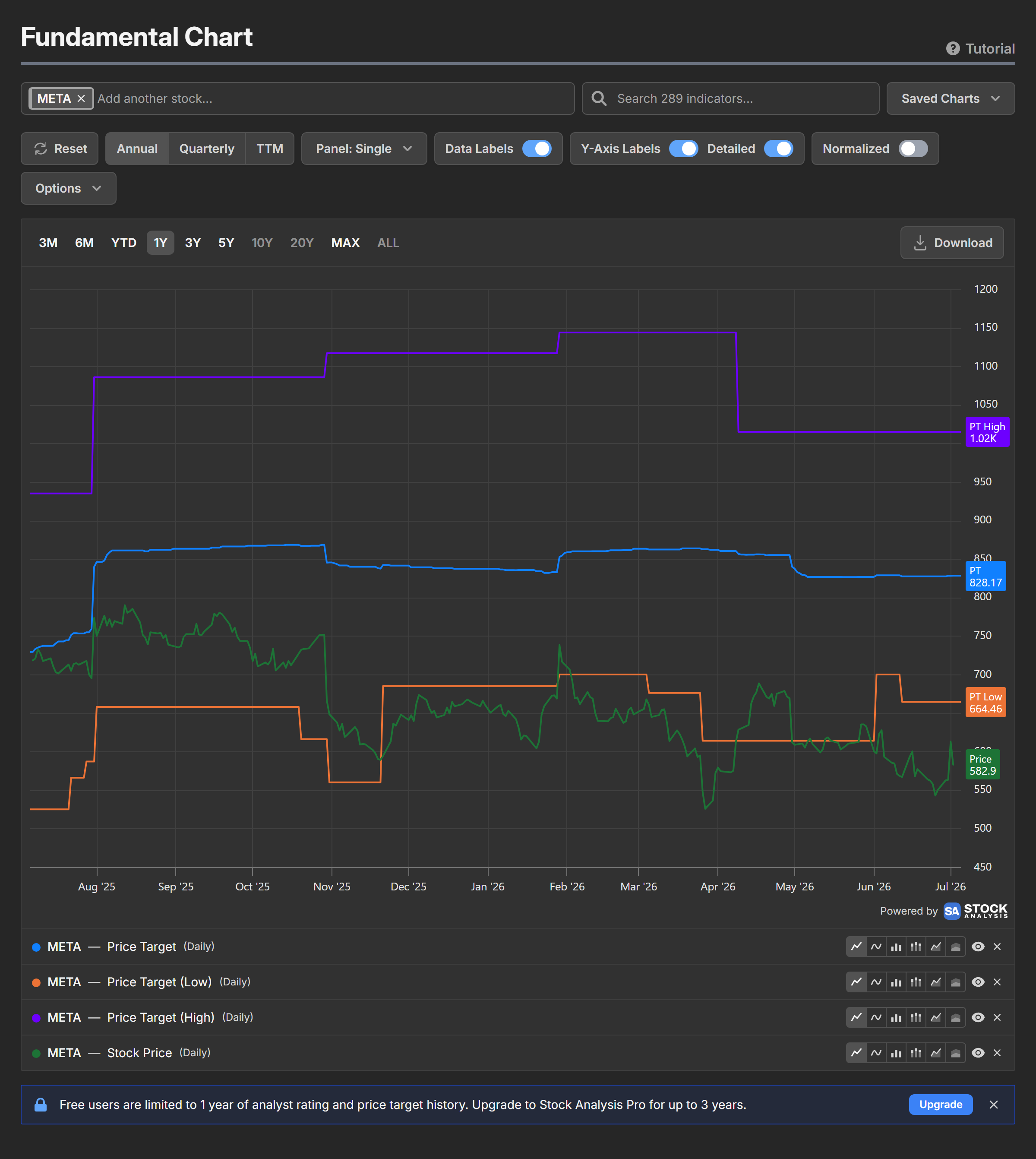Hide the Price Target series with eye icon

point(978,947)
